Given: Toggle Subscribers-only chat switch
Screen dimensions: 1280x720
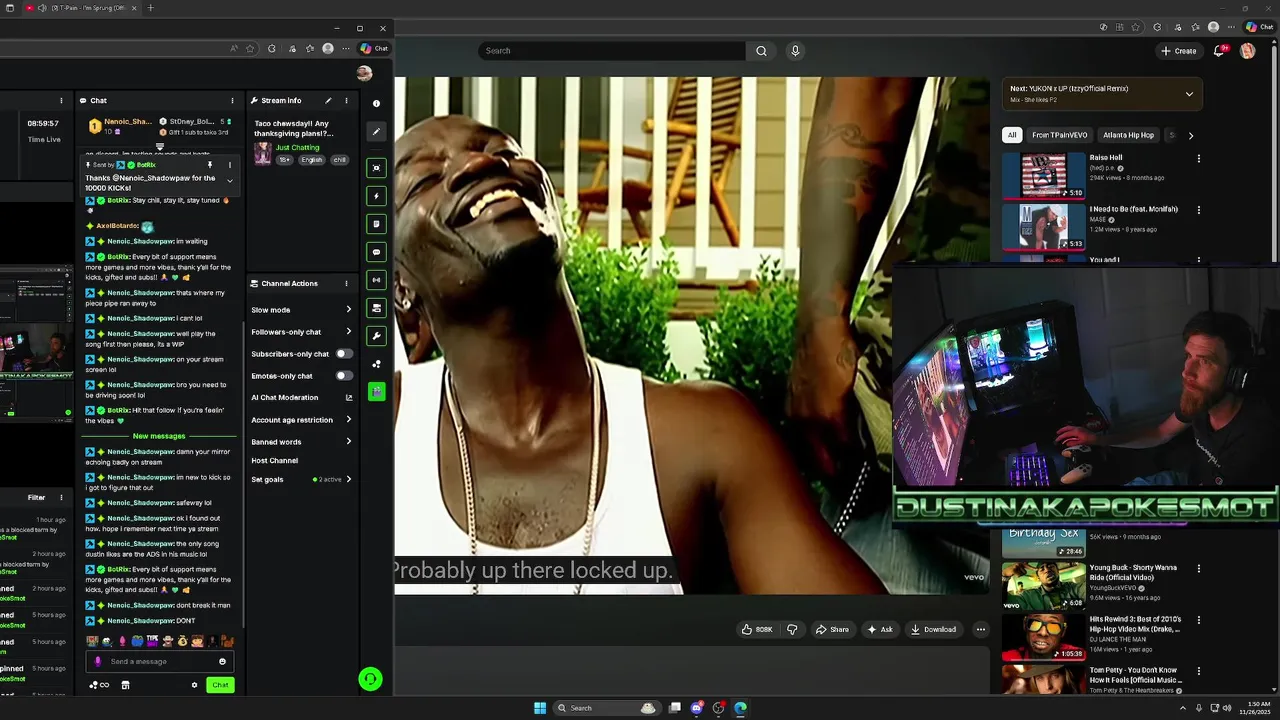Looking at the screenshot, I should [x=343, y=354].
